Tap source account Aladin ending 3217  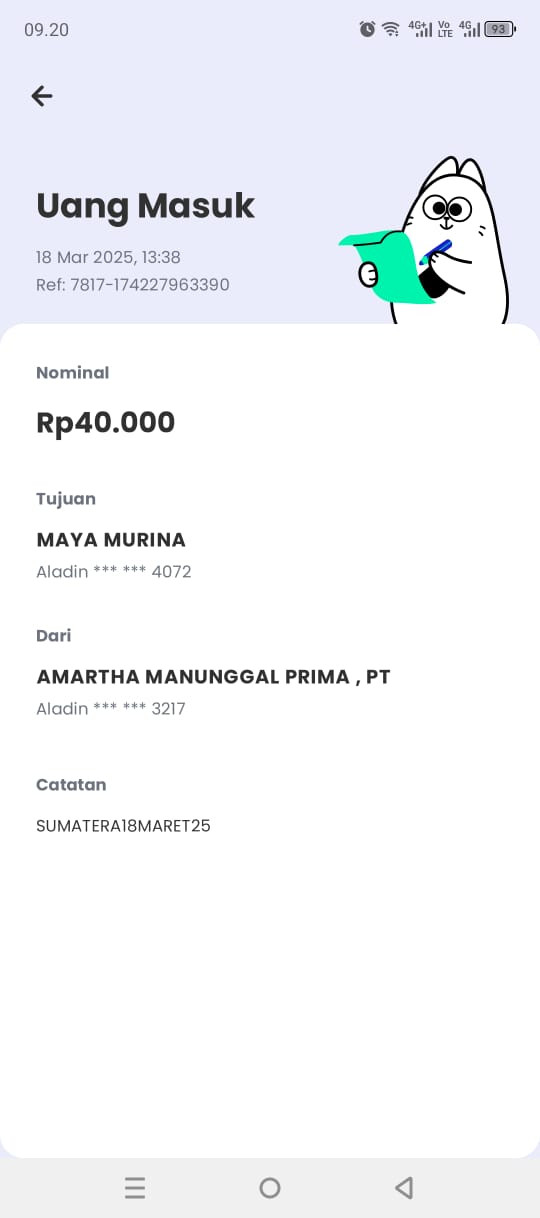pyautogui.click(x=111, y=709)
